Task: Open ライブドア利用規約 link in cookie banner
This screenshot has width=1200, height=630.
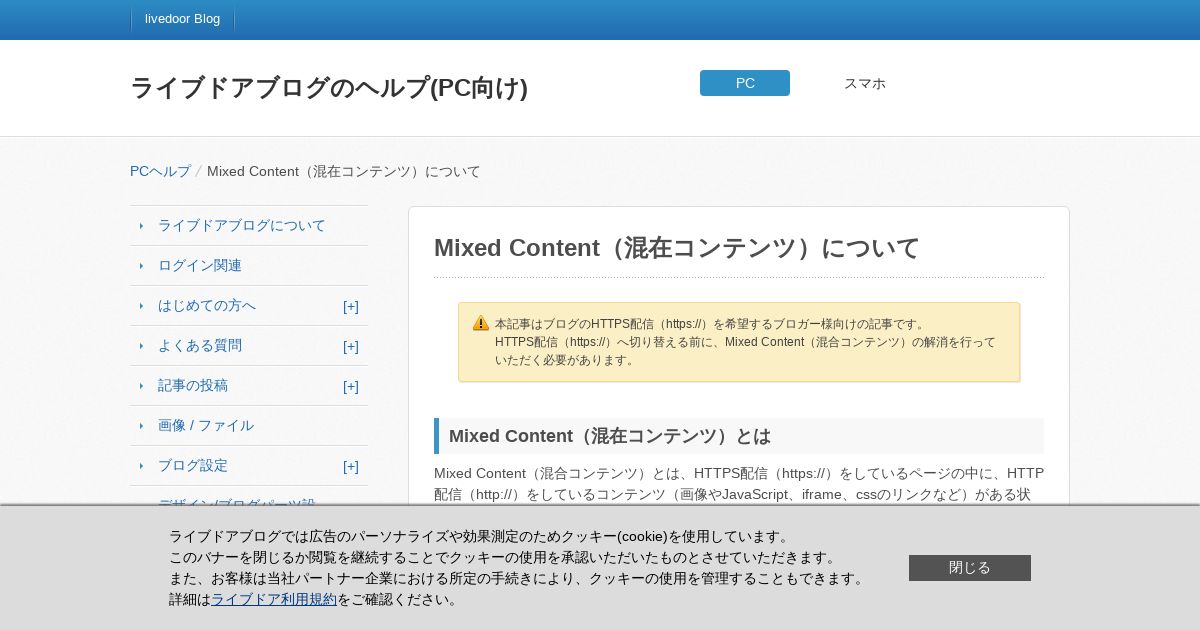Action: (x=274, y=599)
